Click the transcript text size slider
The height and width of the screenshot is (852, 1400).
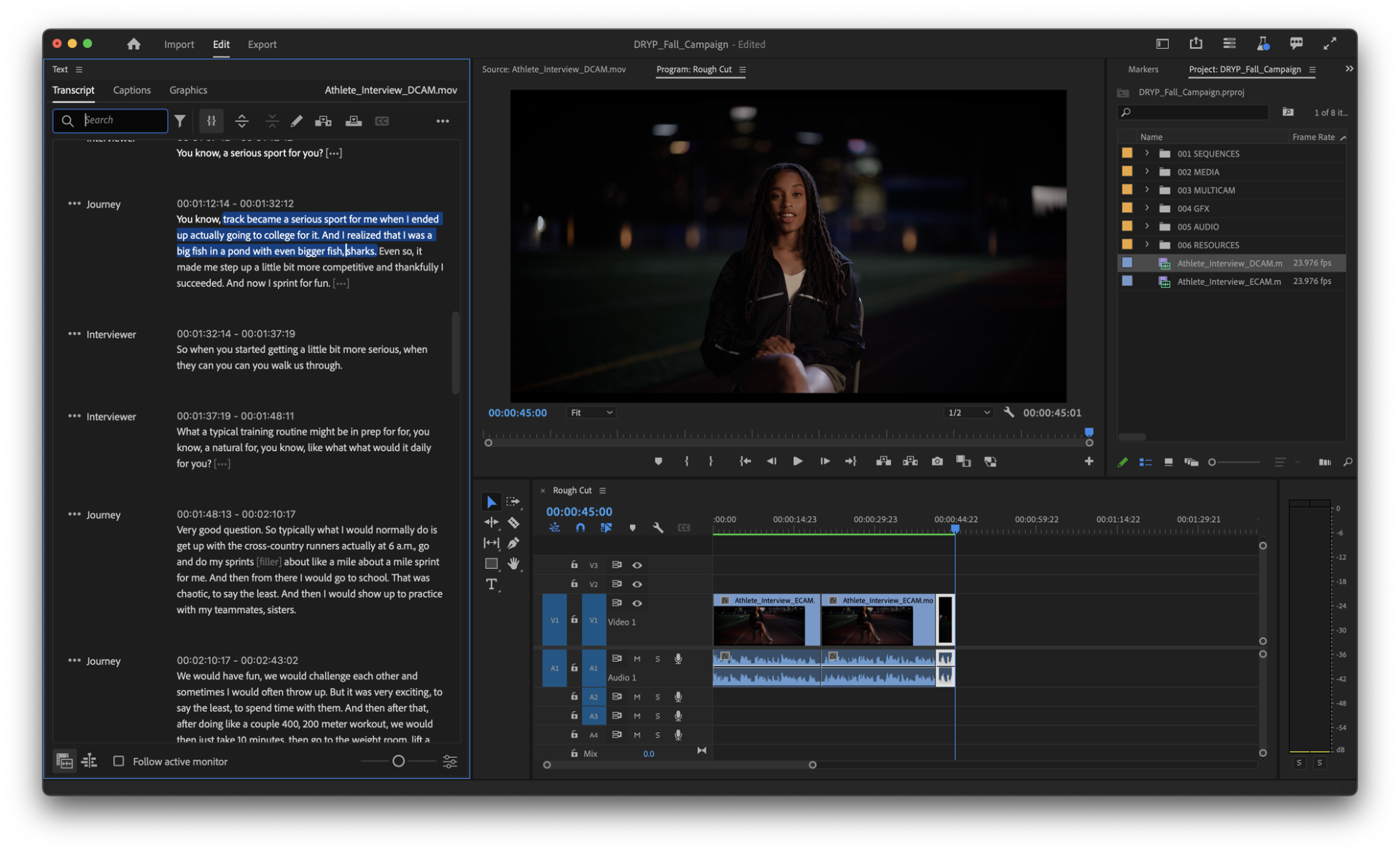tap(398, 761)
